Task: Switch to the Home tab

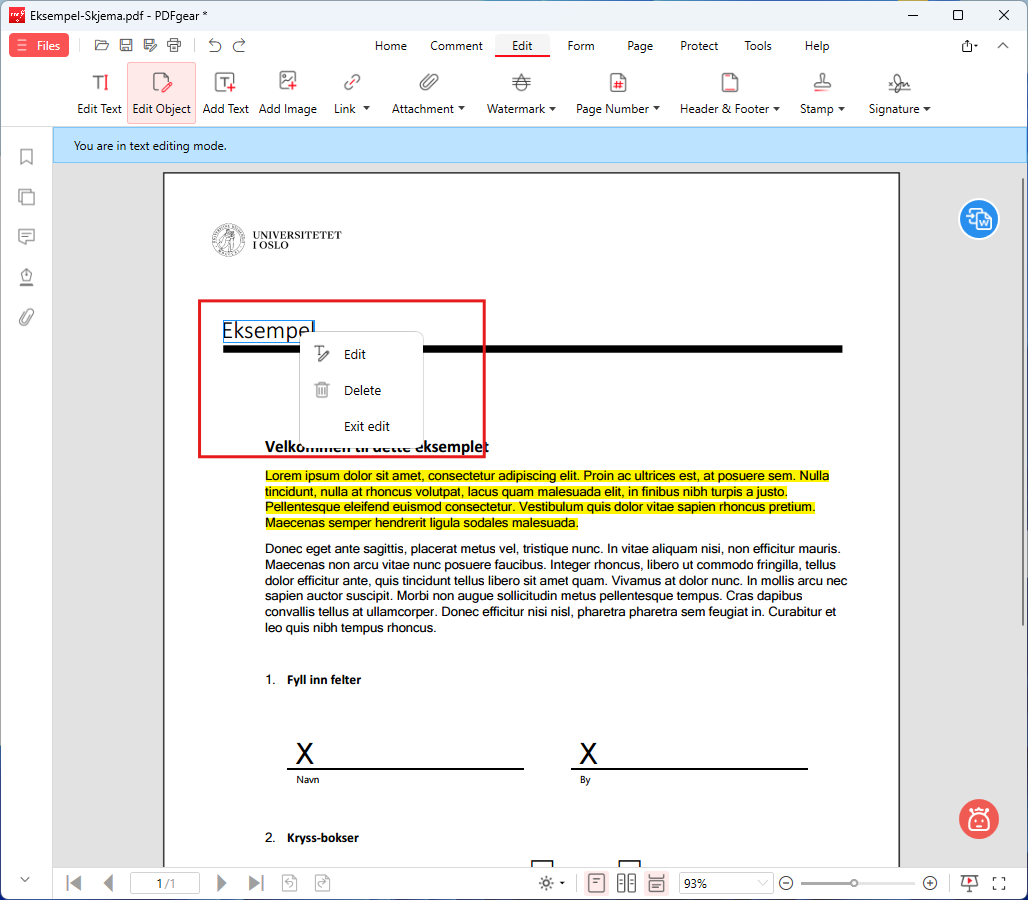Action: [x=391, y=46]
